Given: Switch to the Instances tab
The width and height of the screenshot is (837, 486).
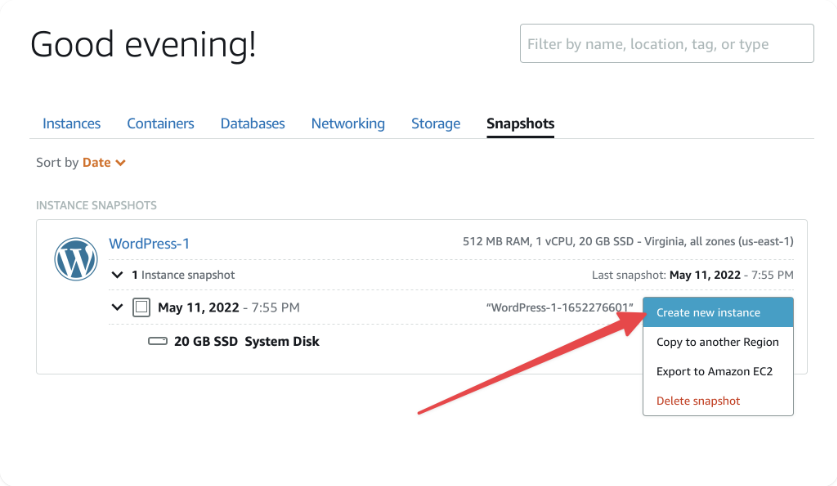Looking at the screenshot, I should pyautogui.click(x=72, y=123).
